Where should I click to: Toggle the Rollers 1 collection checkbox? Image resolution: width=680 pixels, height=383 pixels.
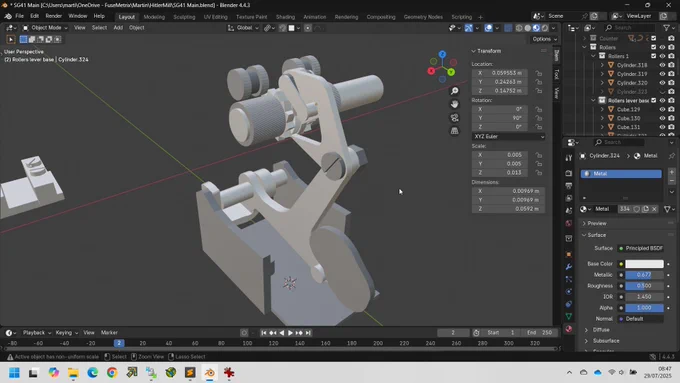(x=654, y=56)
